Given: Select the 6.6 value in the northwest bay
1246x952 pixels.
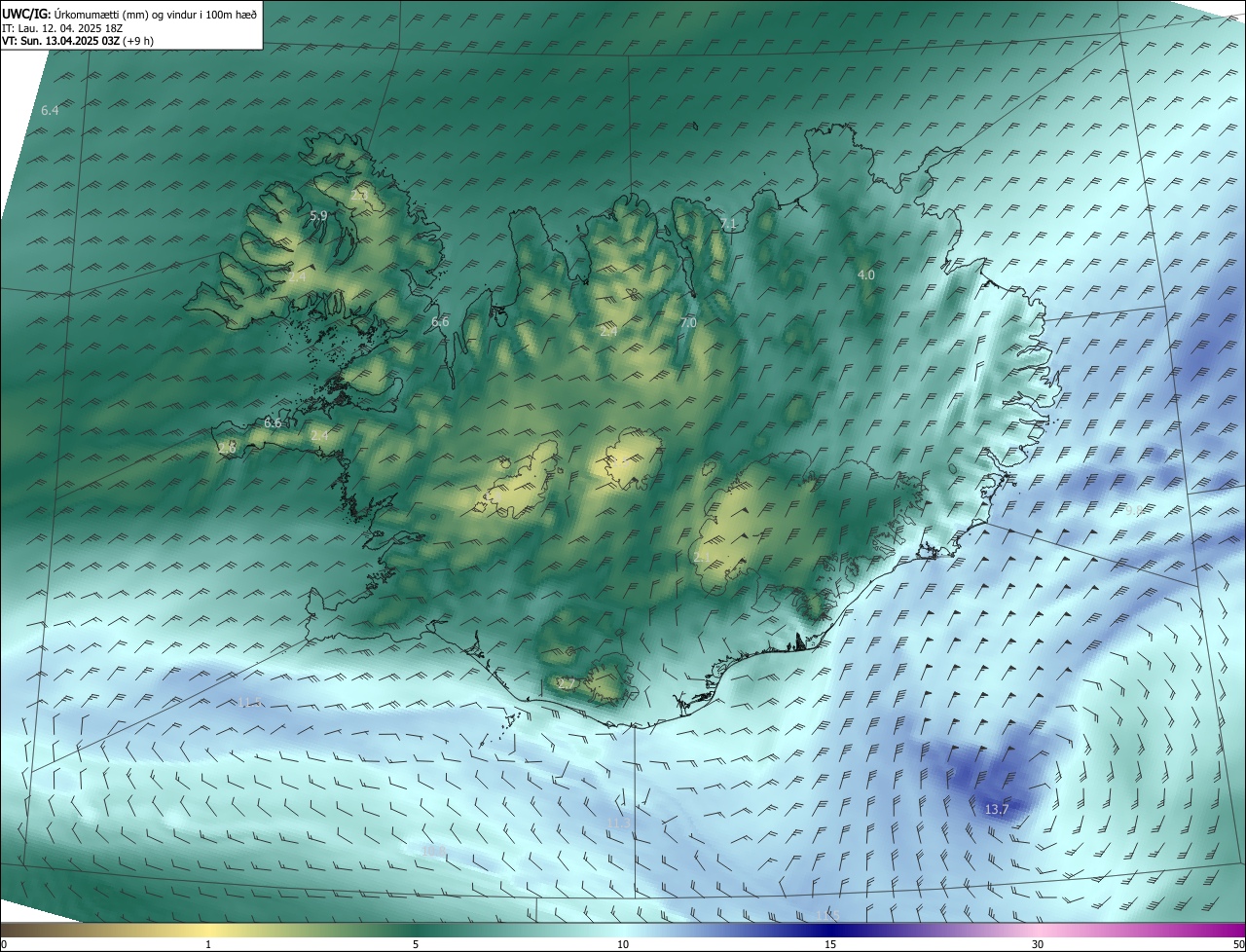Looking at the screenshot, I should coord(440,321).
